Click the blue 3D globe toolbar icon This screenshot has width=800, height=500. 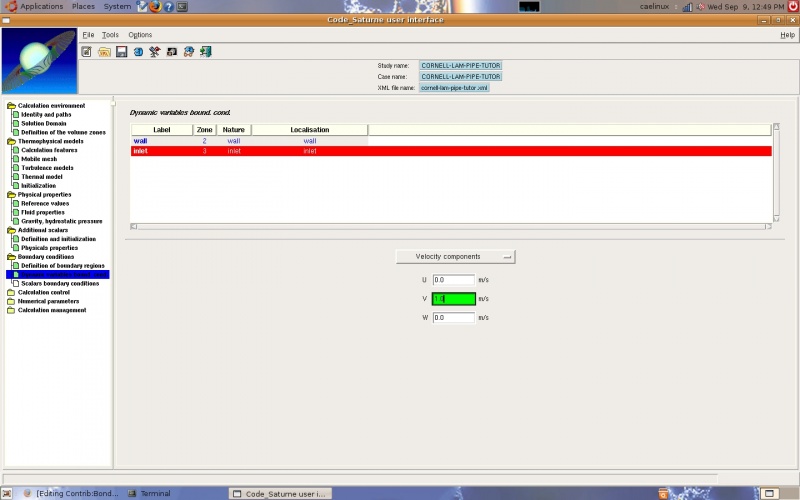(138, 52)
